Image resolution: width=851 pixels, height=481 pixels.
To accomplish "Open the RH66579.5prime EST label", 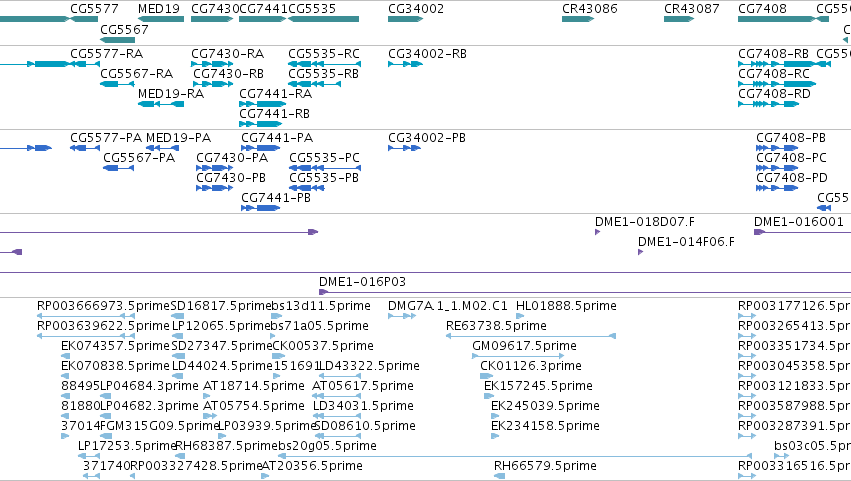I will pyautogui.click(x=545, y=466).
